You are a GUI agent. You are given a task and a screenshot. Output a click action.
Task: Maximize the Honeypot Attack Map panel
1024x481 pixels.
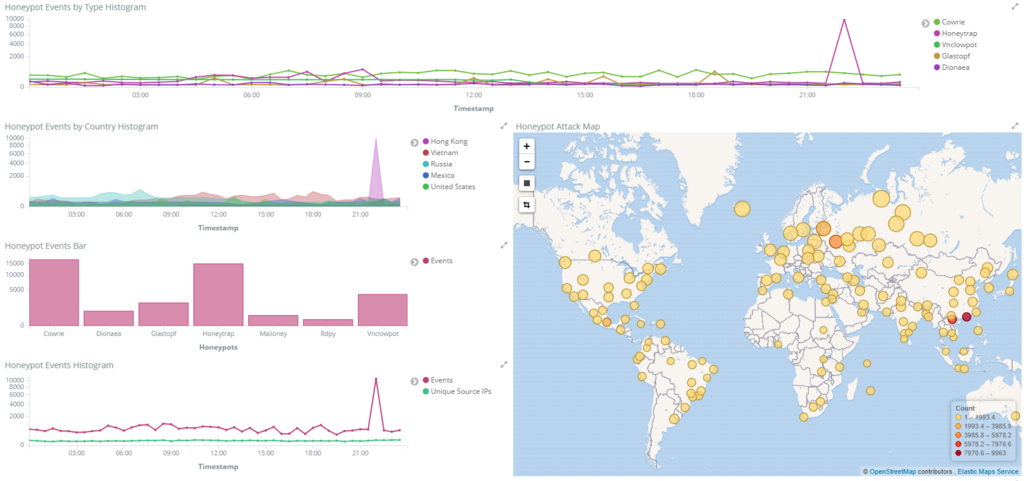point(1014,126)
